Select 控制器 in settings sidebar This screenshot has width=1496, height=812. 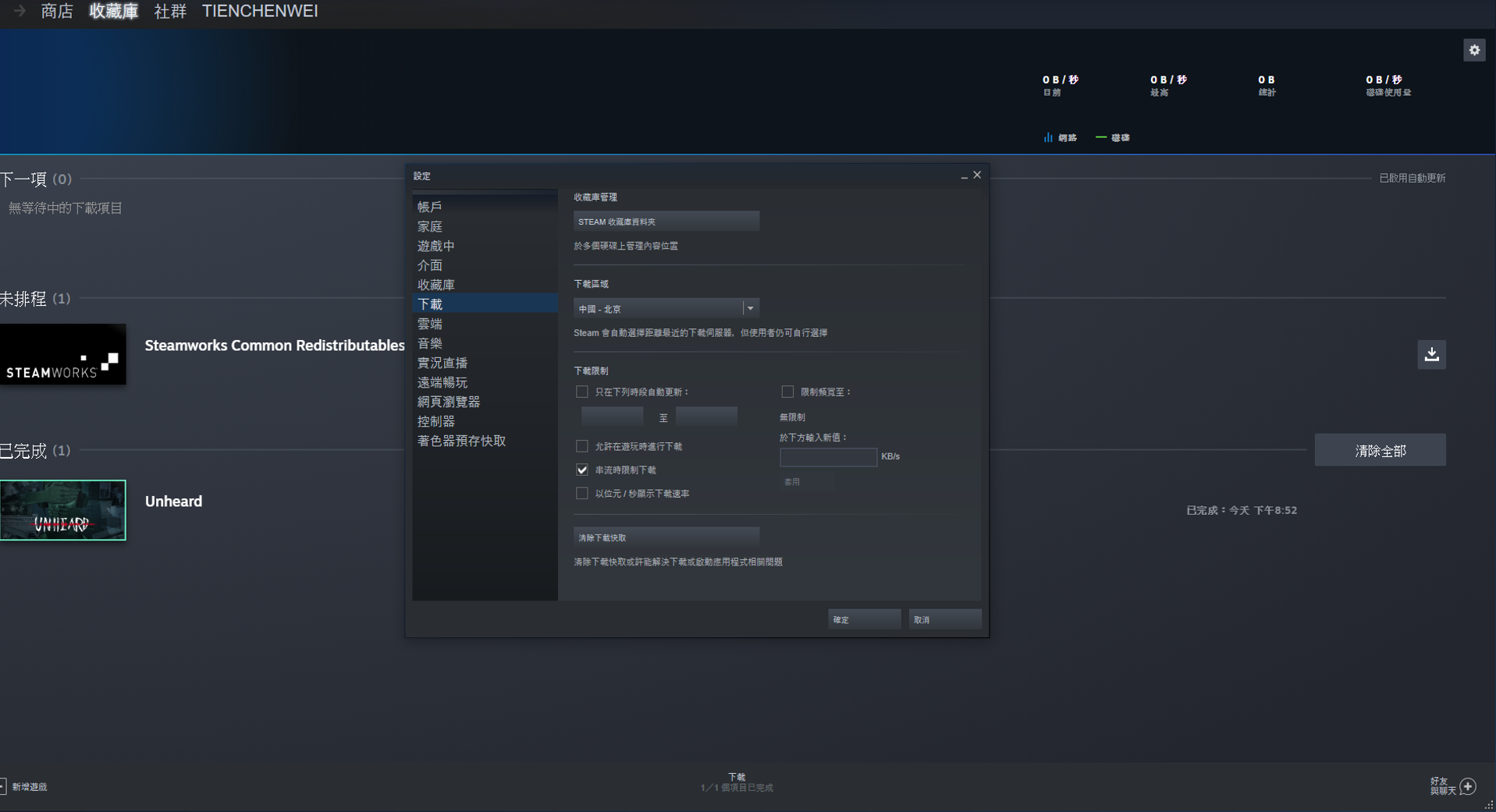pos(485,421)
